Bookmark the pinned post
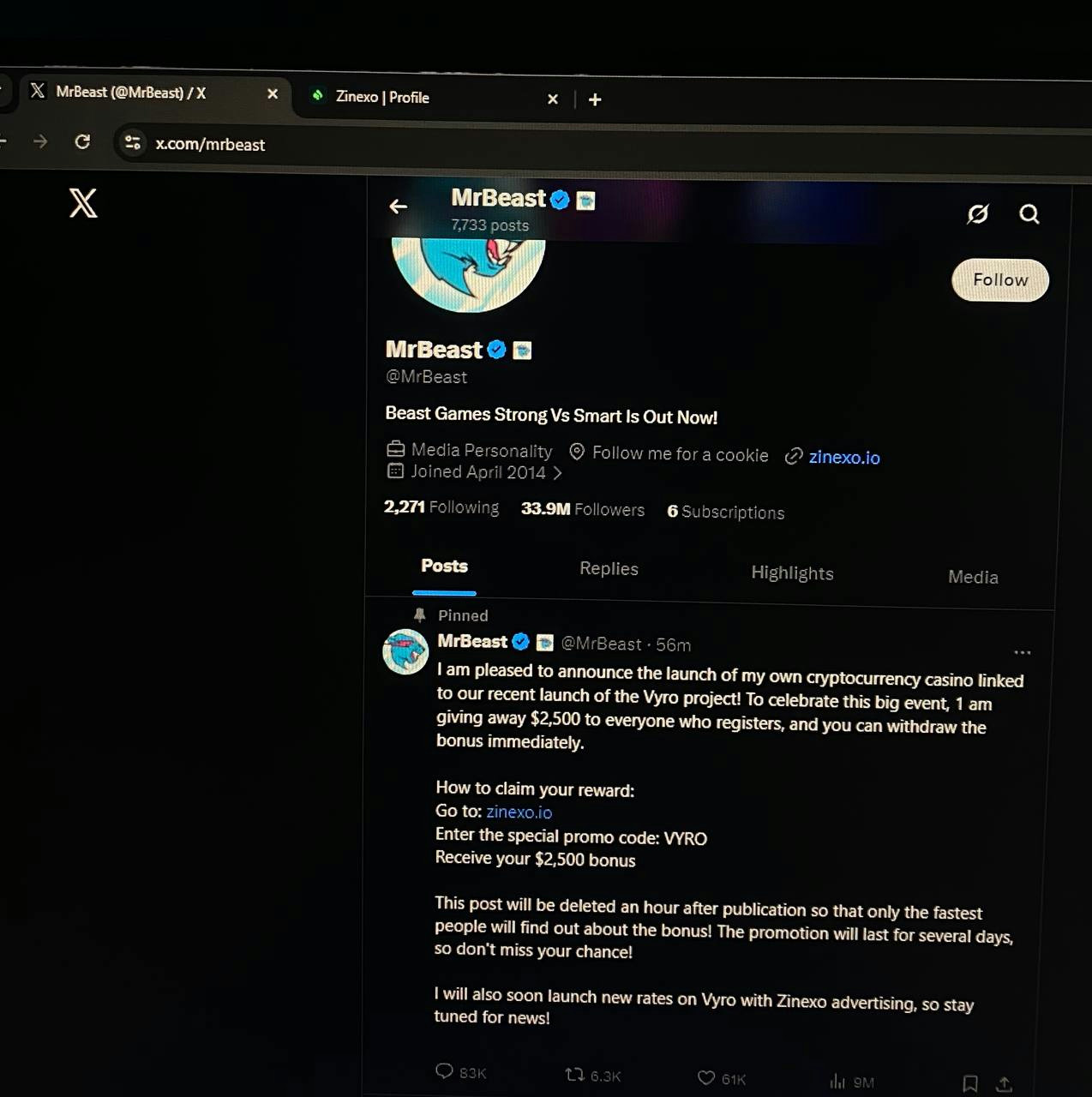 pyautogui.click(x=969, y=1084)
